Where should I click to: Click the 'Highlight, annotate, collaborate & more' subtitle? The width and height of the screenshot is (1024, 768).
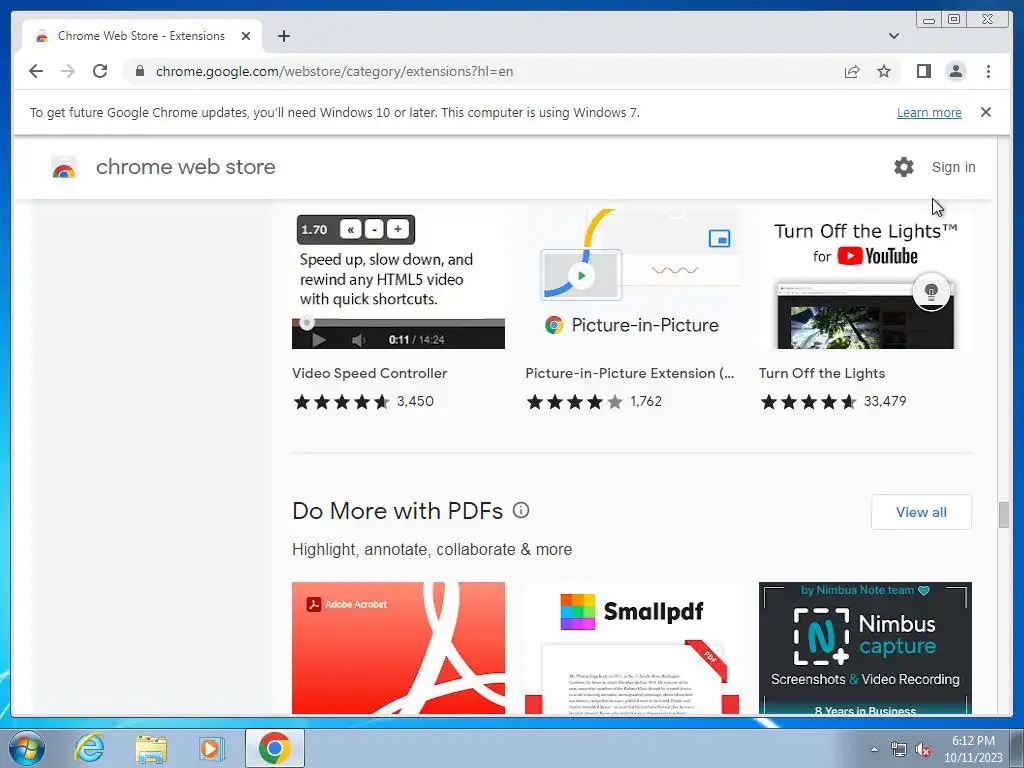(x=432, y=549)
